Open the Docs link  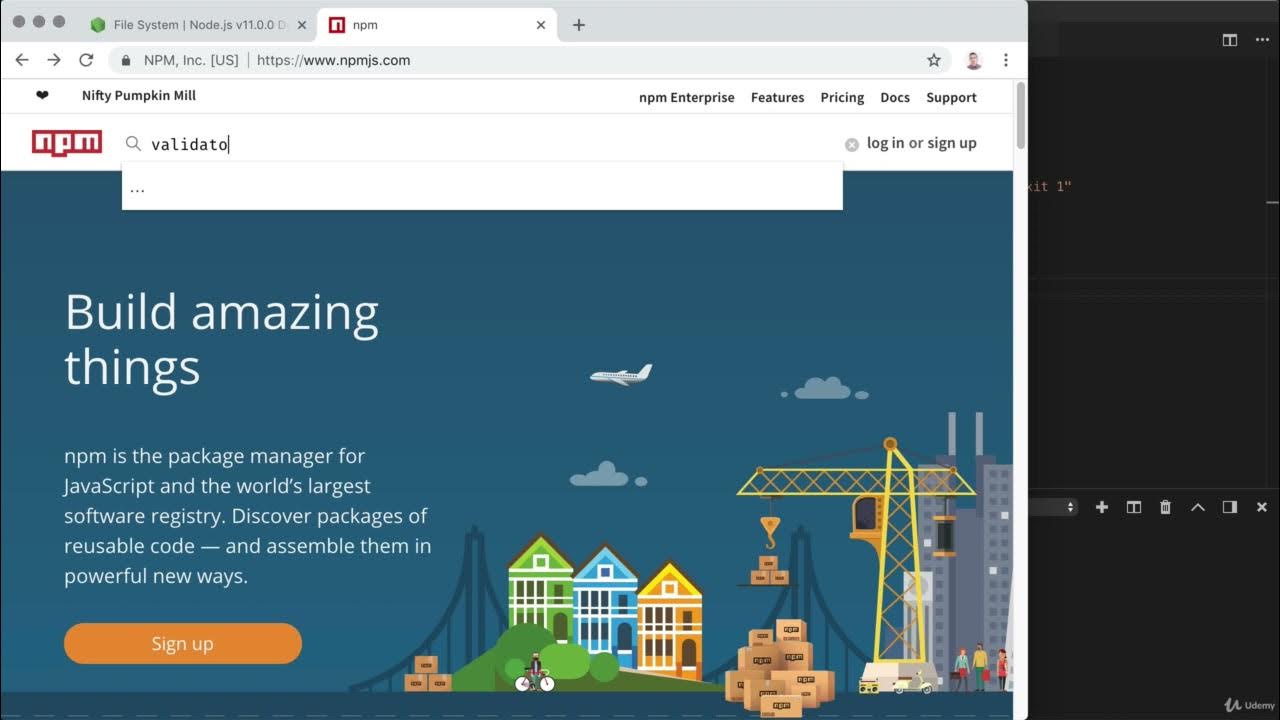895,97
